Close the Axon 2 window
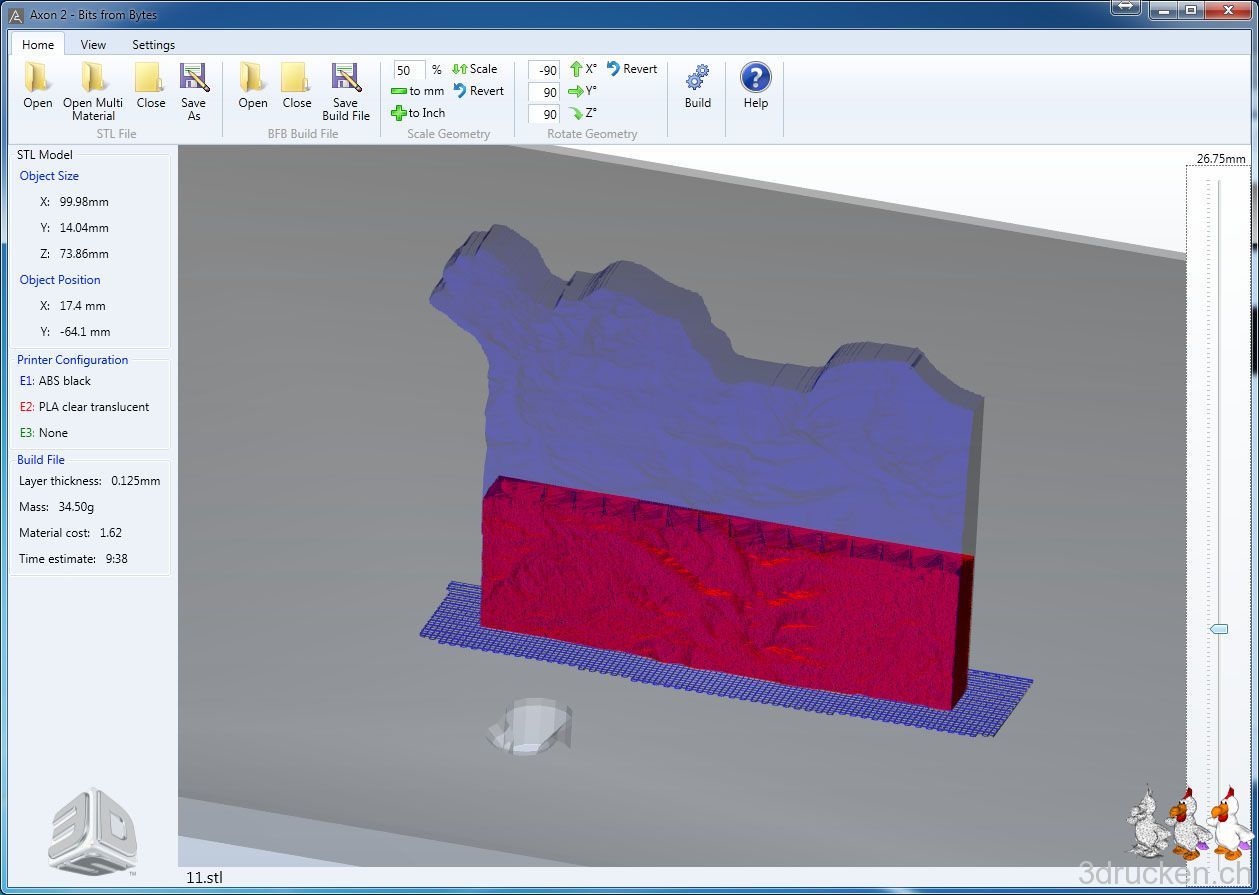Screen dimensions: 1259x895 [1228, 10]
